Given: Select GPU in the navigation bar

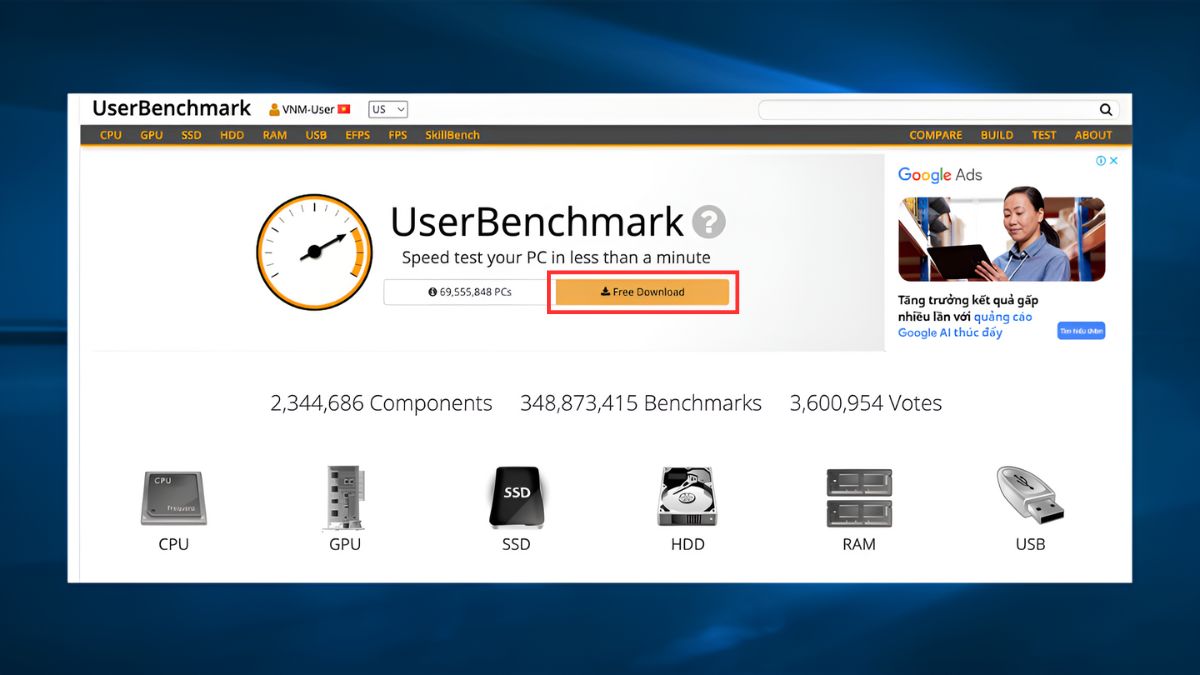Looking at the screenshot, I should click(151, 135).
